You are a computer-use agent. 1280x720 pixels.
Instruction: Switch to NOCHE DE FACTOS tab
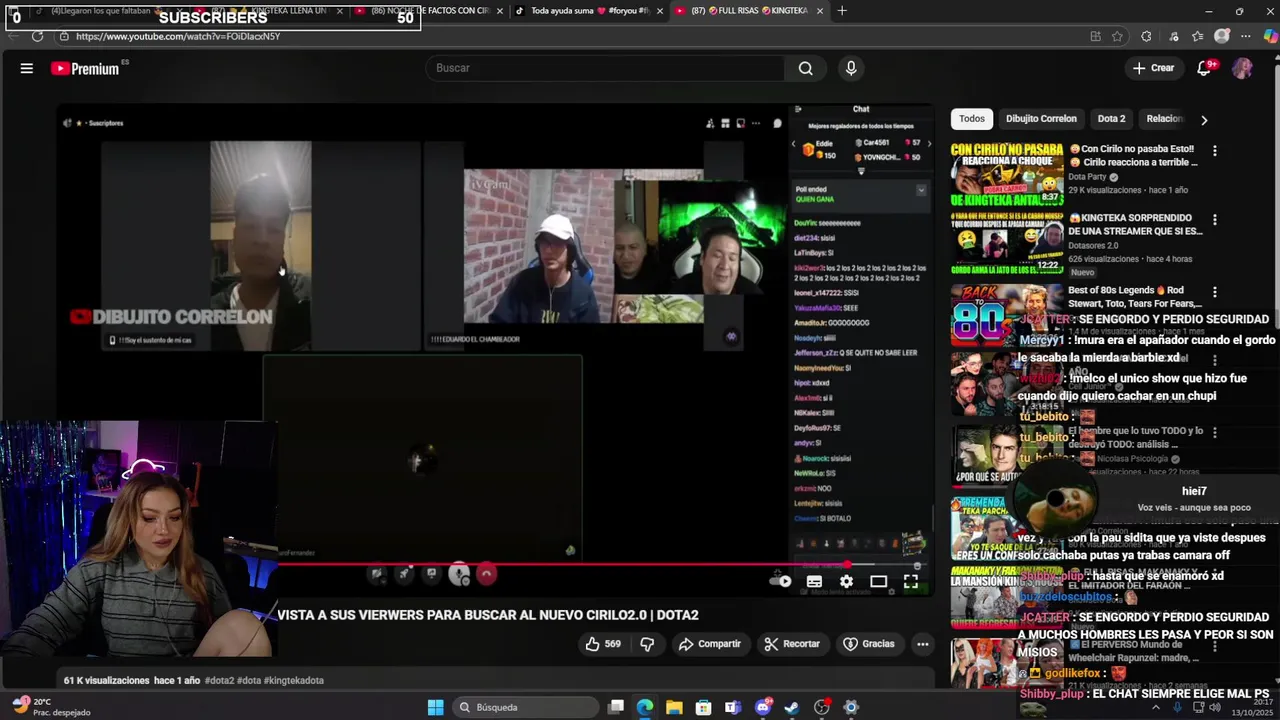coord(428,11)
